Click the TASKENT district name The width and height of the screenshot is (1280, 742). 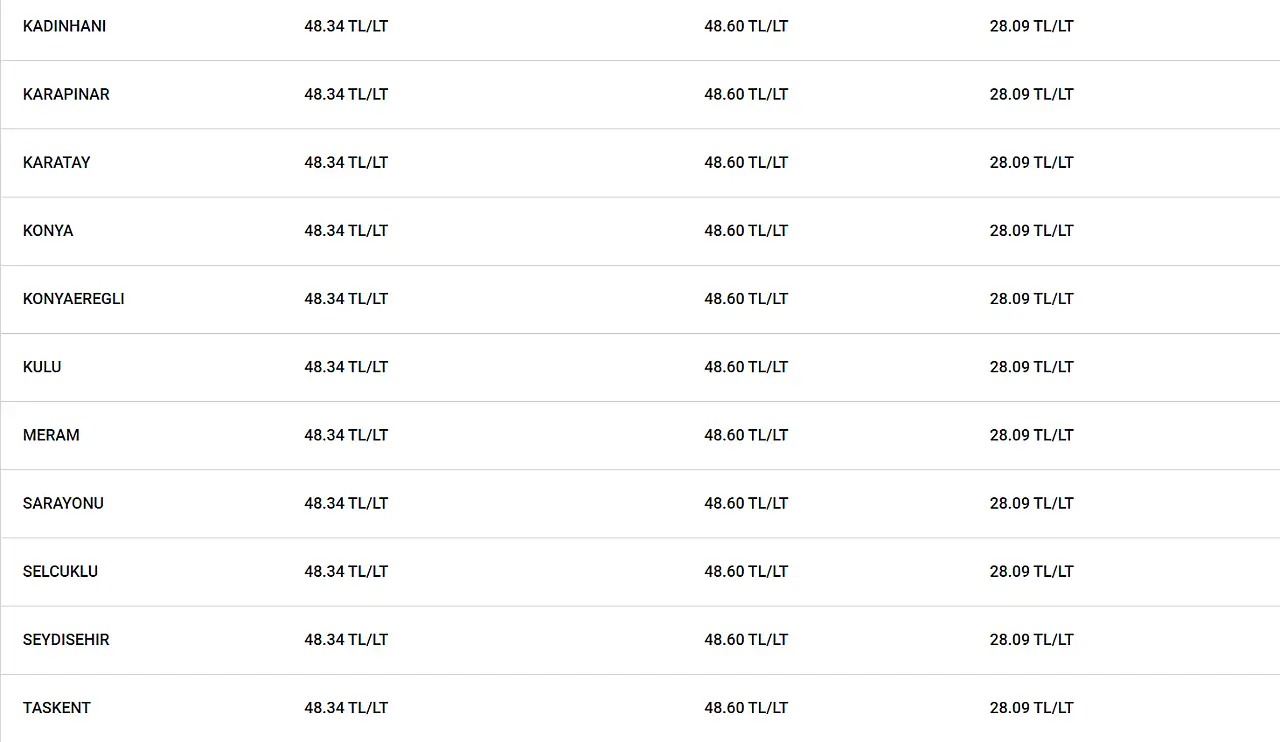click(57, 708)
